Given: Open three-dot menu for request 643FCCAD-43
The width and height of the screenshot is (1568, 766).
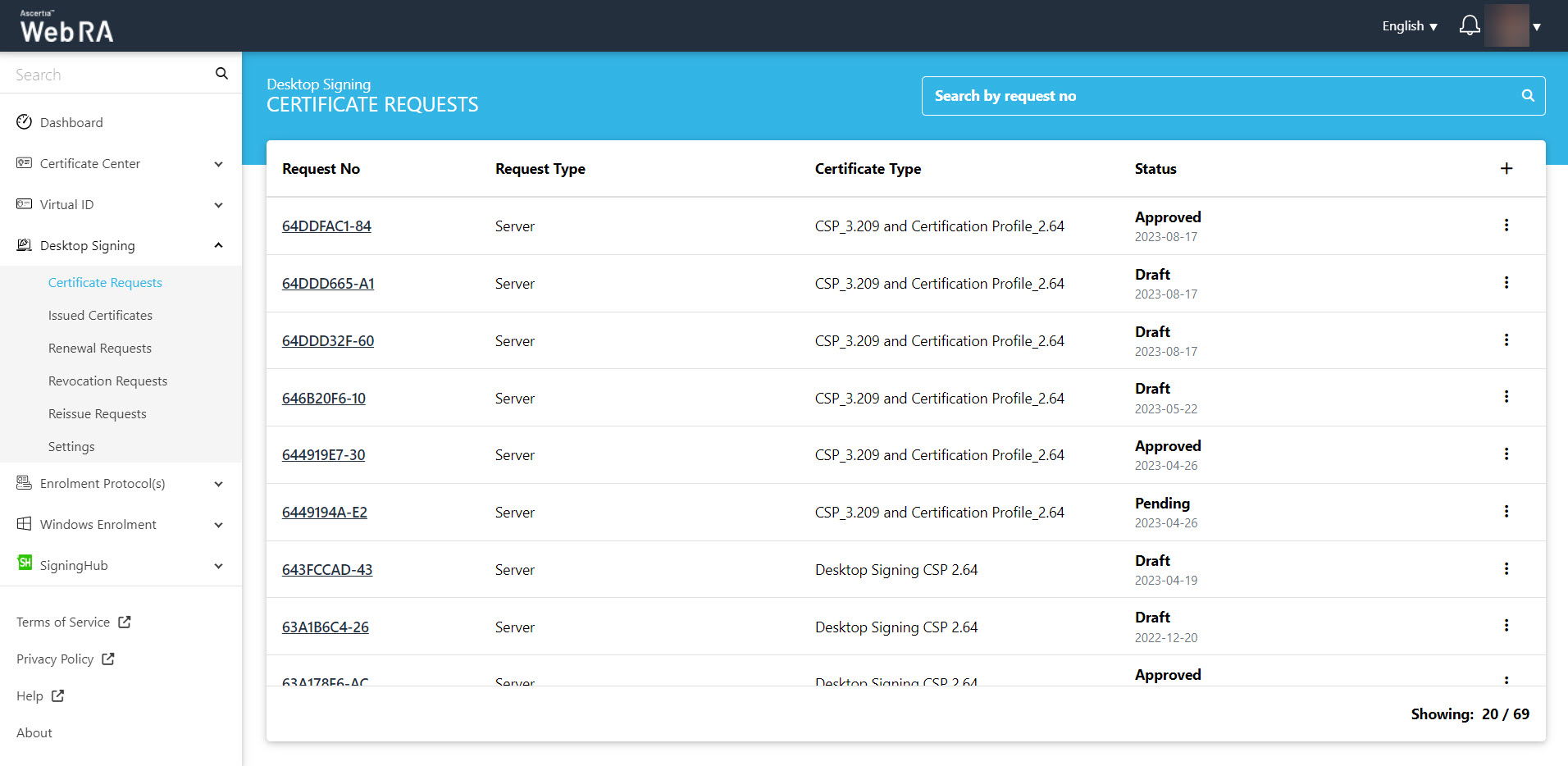Looking at the screenshot, I should (1506, 569).
